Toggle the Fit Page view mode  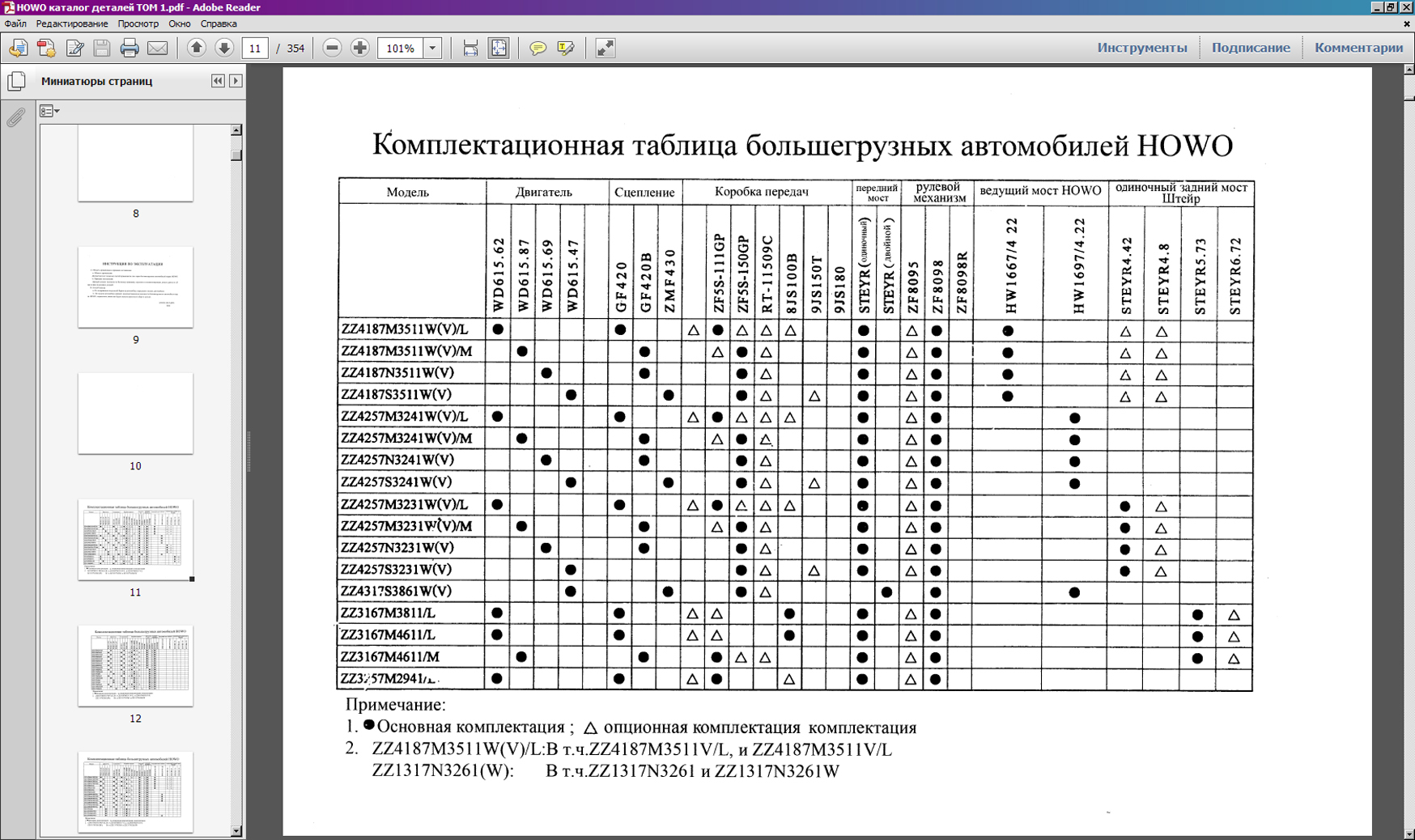[x=499, y=49]
